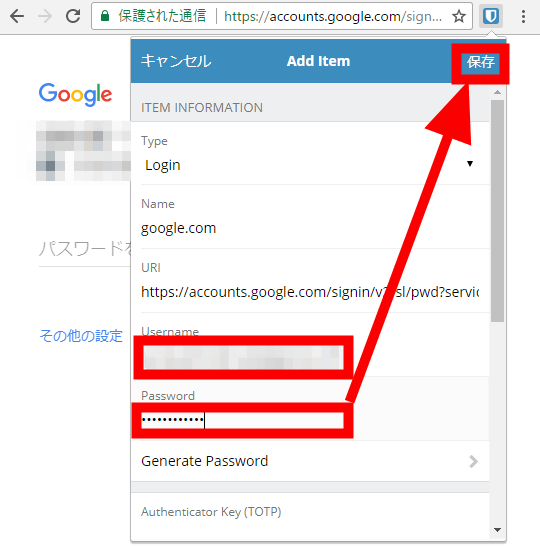Click the scrollbar down arrow in the popup
This screenshot has width=540, height=547.
click(497, 530)
